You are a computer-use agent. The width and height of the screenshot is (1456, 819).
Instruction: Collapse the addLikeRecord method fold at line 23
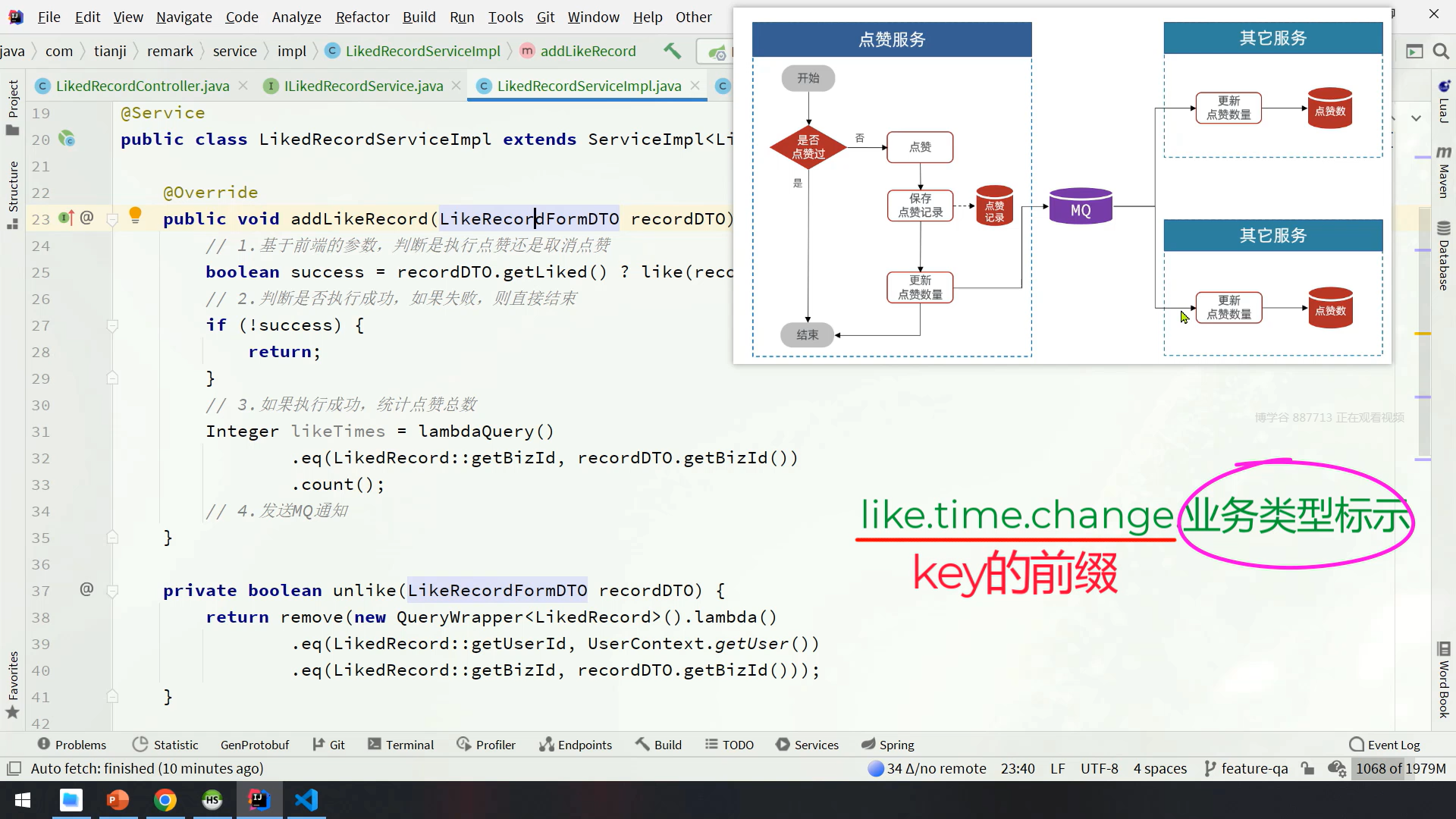(112, 219)
